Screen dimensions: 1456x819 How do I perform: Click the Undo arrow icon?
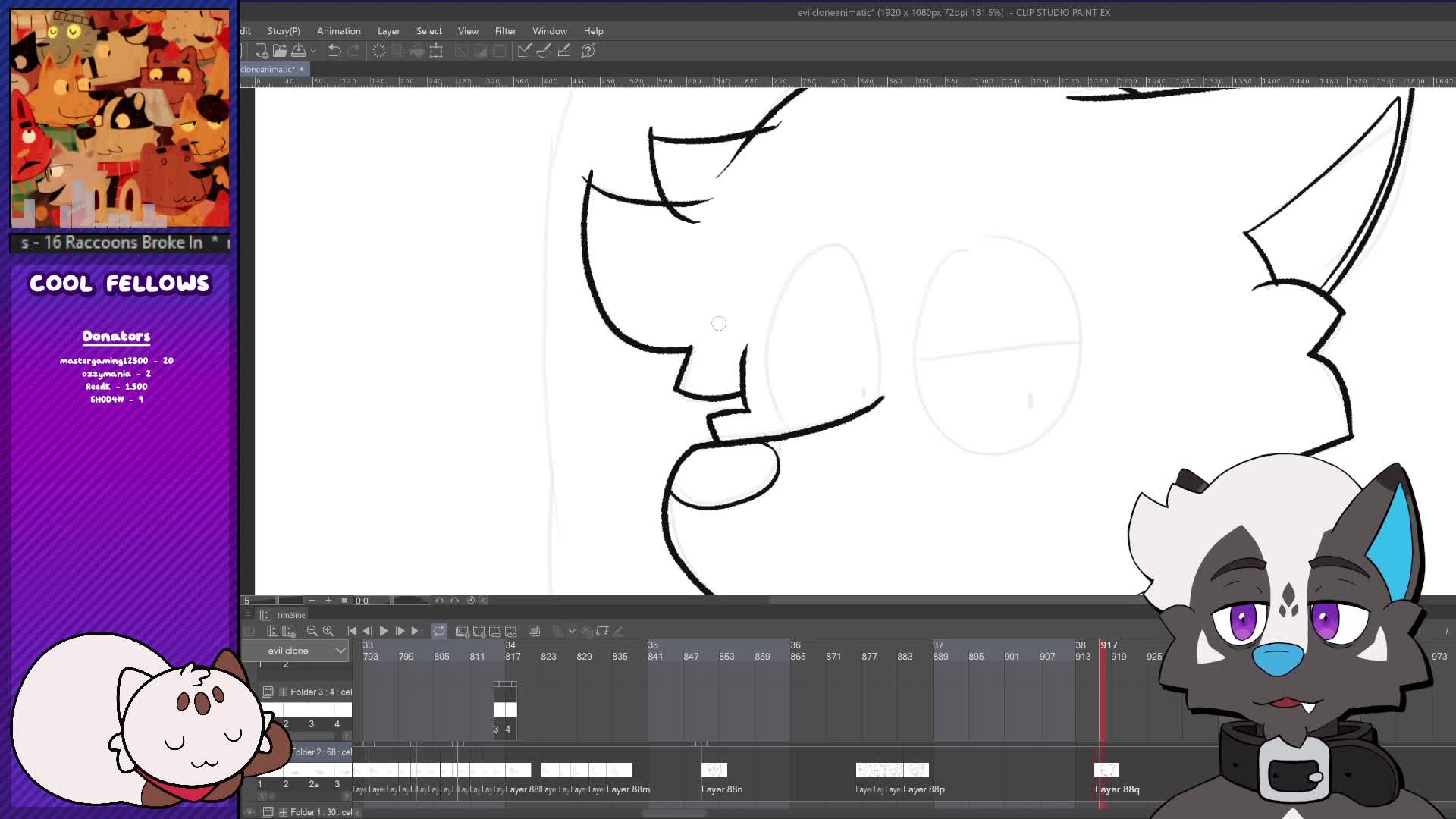click(334, 51)
